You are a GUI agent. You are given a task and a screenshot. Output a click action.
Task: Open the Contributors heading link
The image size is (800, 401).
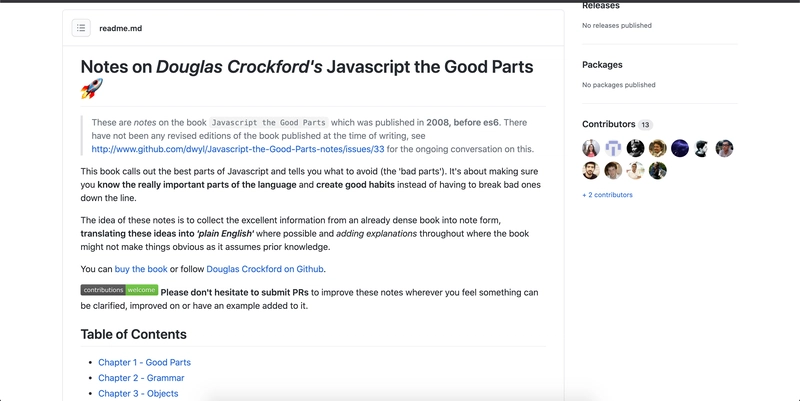pos(609,124)
